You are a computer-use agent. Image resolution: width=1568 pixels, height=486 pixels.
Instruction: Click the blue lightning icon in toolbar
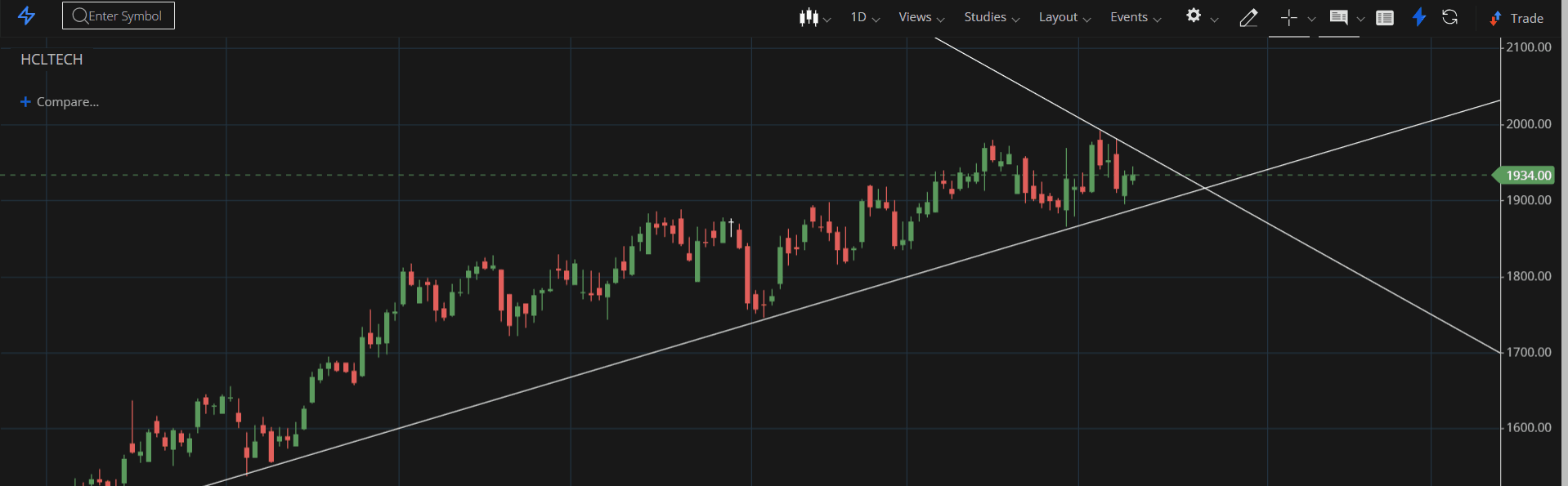(x=1419, y=17)
